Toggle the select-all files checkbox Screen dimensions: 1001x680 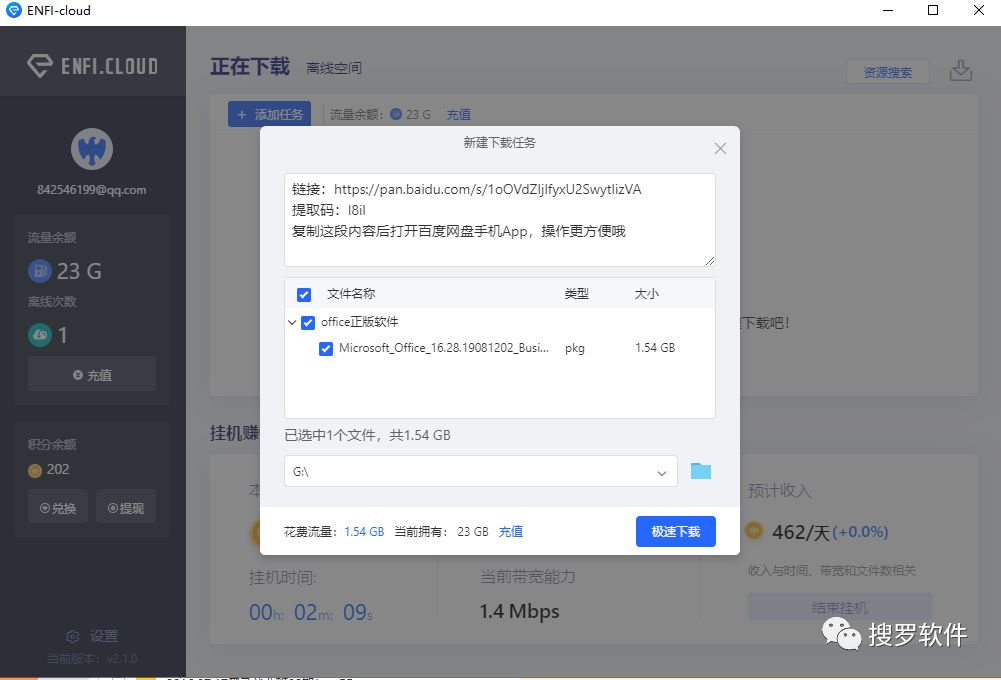coord(304,294)
